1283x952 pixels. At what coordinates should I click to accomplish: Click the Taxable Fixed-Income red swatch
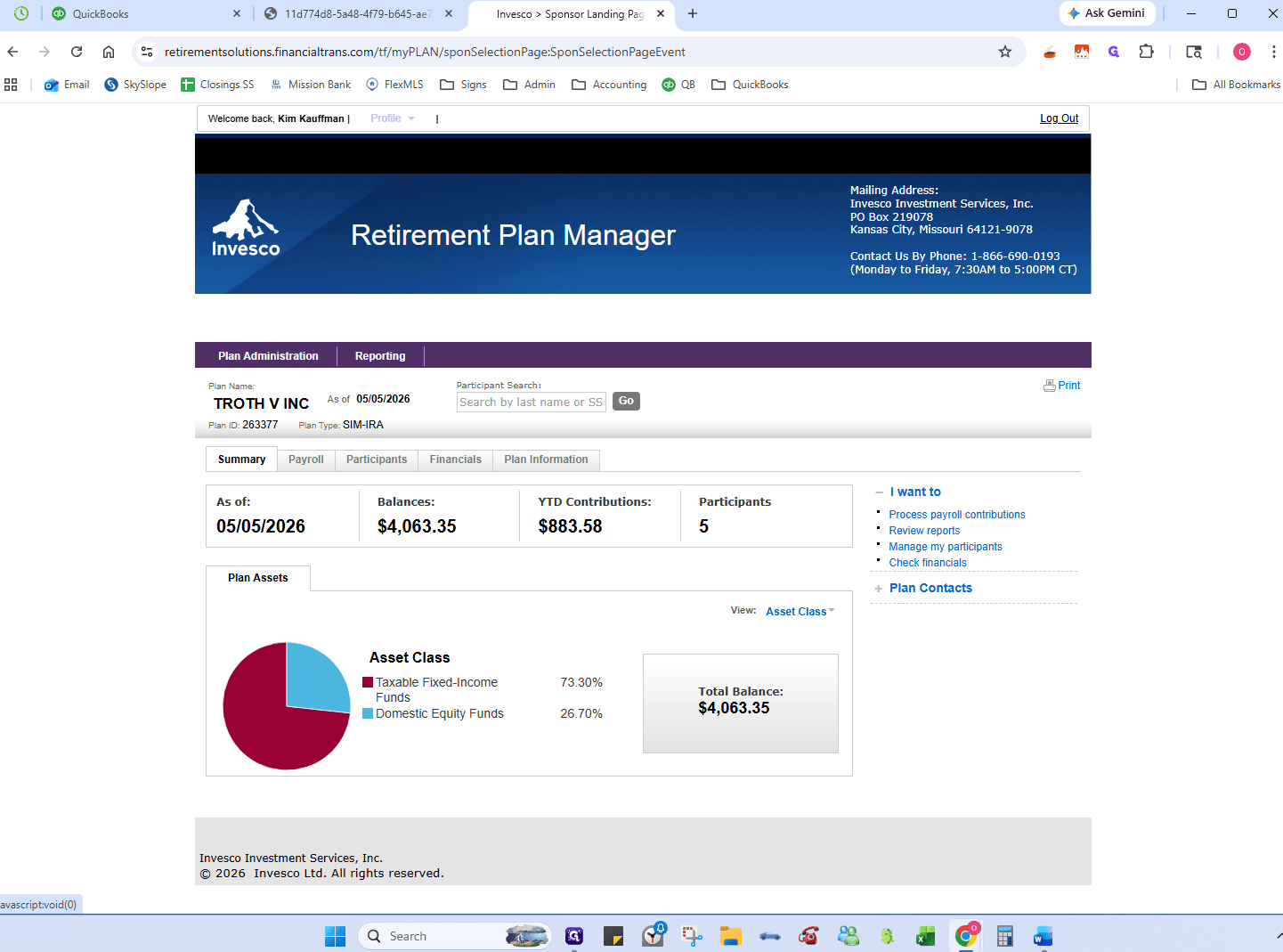[x=368, y=682]
